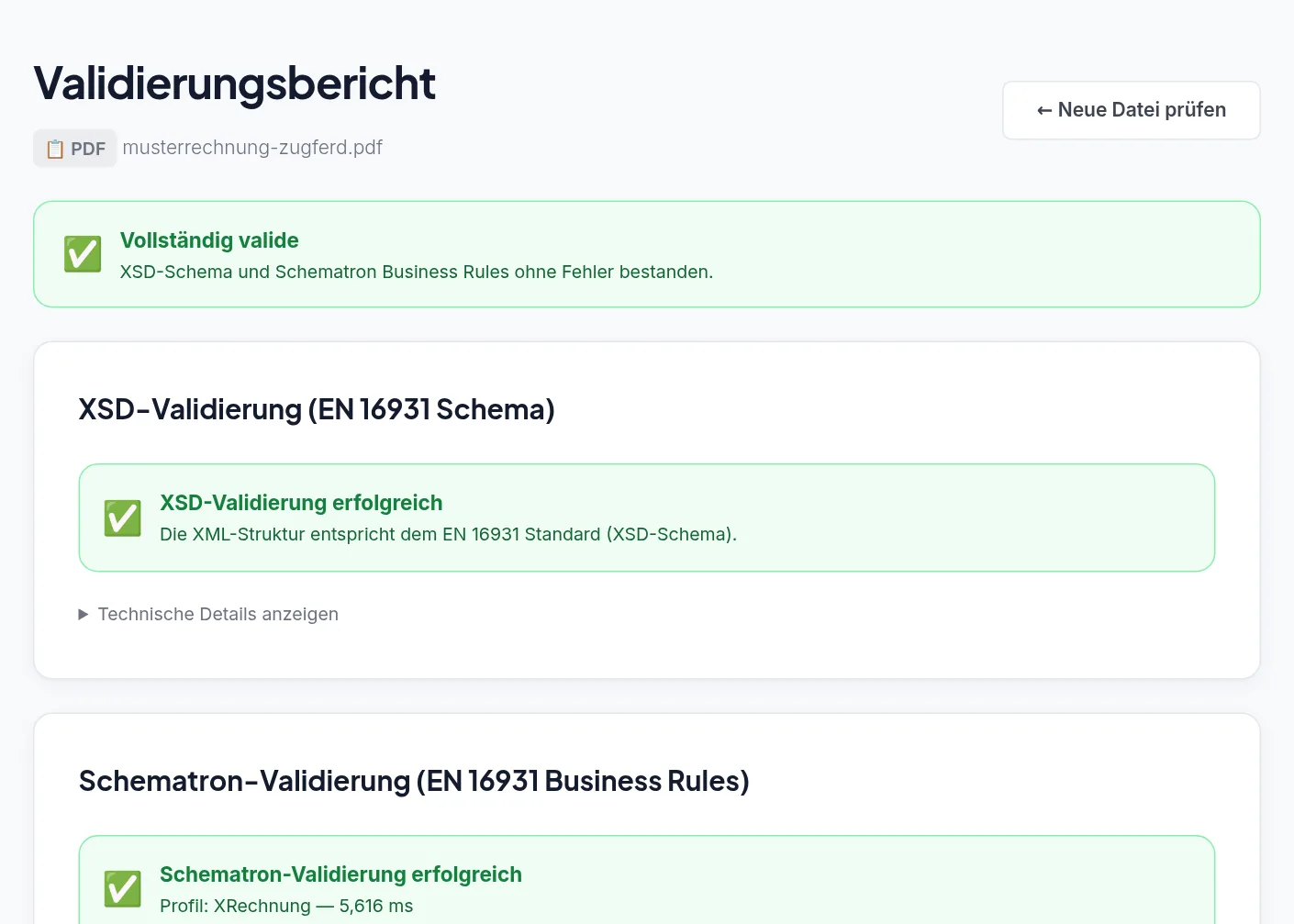Click the checkmark icon beside Vollständig valide
Image resolution: width=1294 pixels, height=924 pixels.
click(83, 254)
